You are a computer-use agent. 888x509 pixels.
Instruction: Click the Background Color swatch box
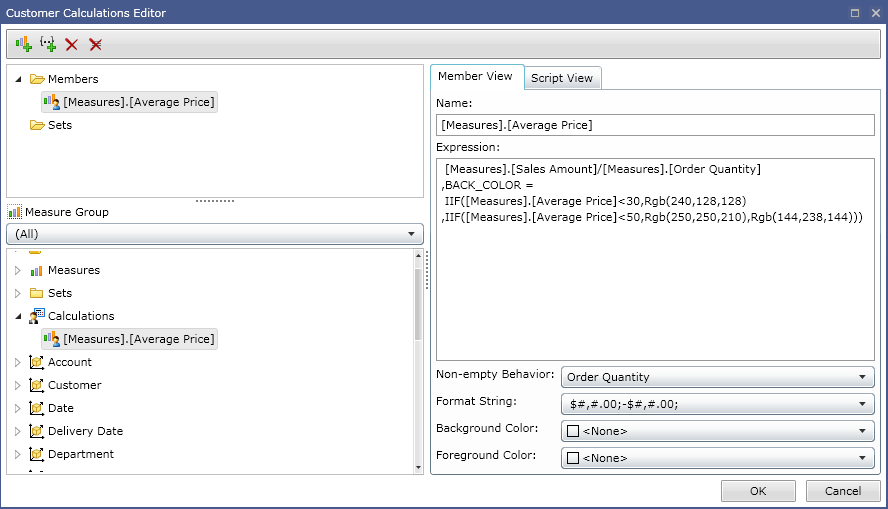coord(573,431)
